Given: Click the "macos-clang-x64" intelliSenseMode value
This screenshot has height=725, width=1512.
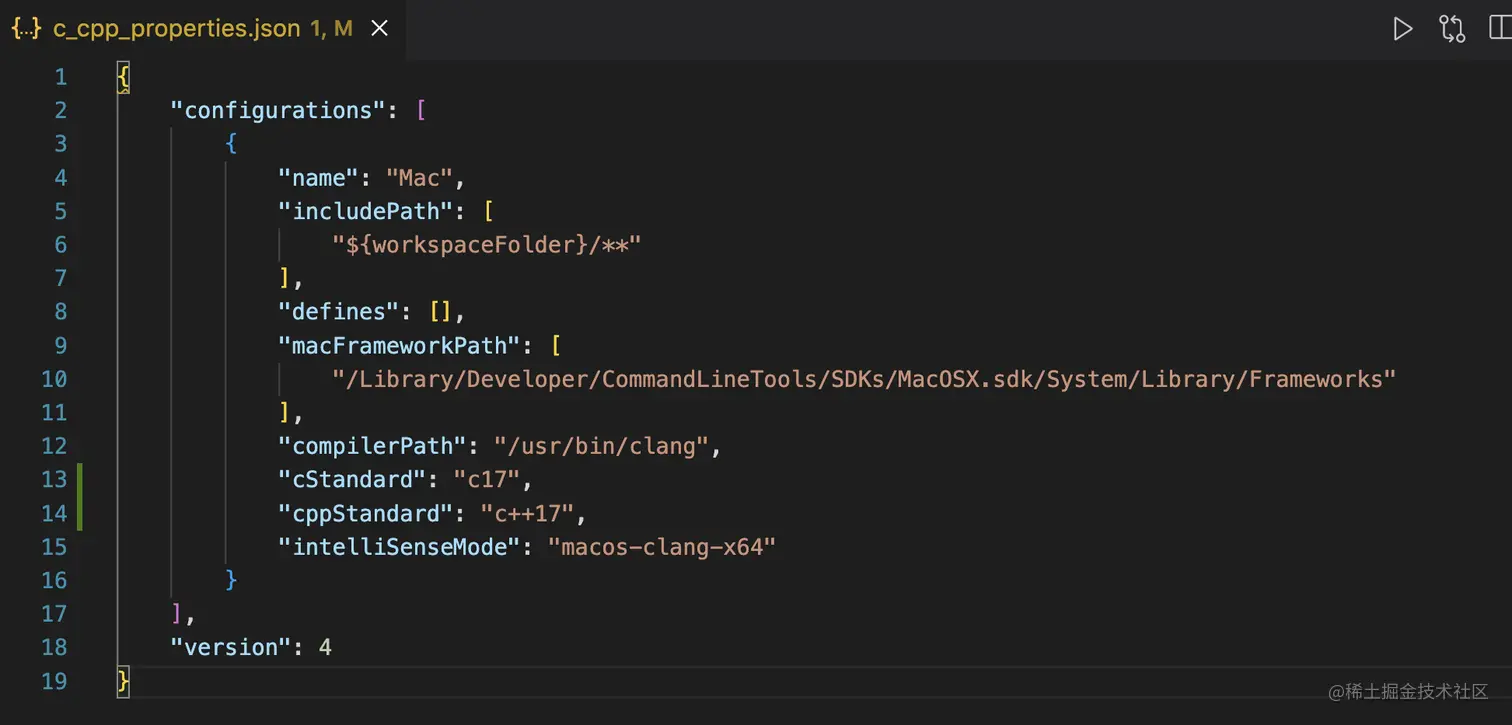Looking at the screenshot, I should [x=661, y=547].
